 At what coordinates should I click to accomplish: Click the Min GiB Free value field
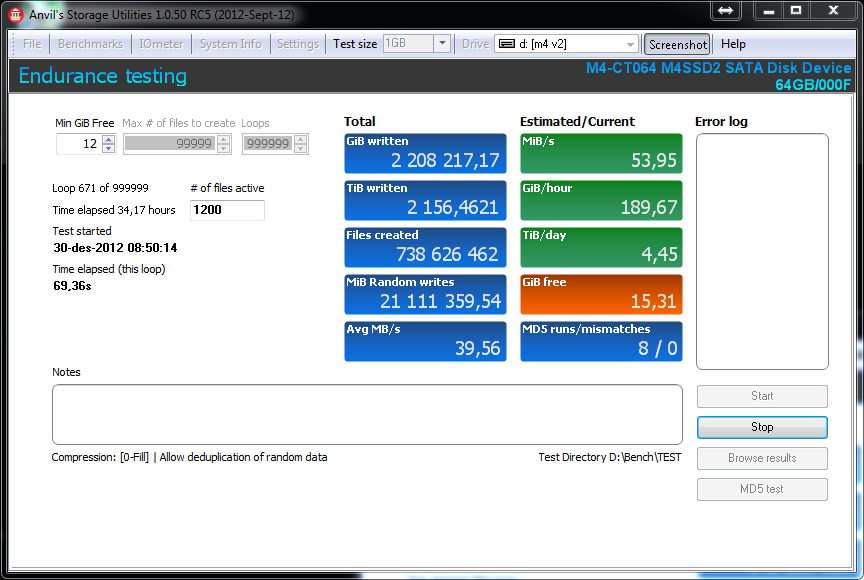pyautogui.click(x=80, y=144)
